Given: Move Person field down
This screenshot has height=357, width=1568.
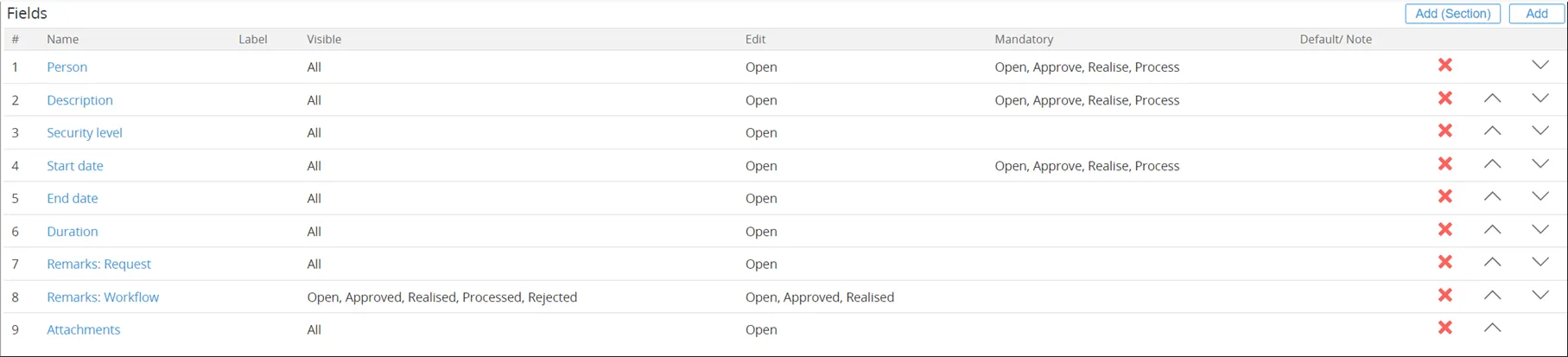Looking at the screenshot, I should pyautogui.click(x=1539, y=66).
